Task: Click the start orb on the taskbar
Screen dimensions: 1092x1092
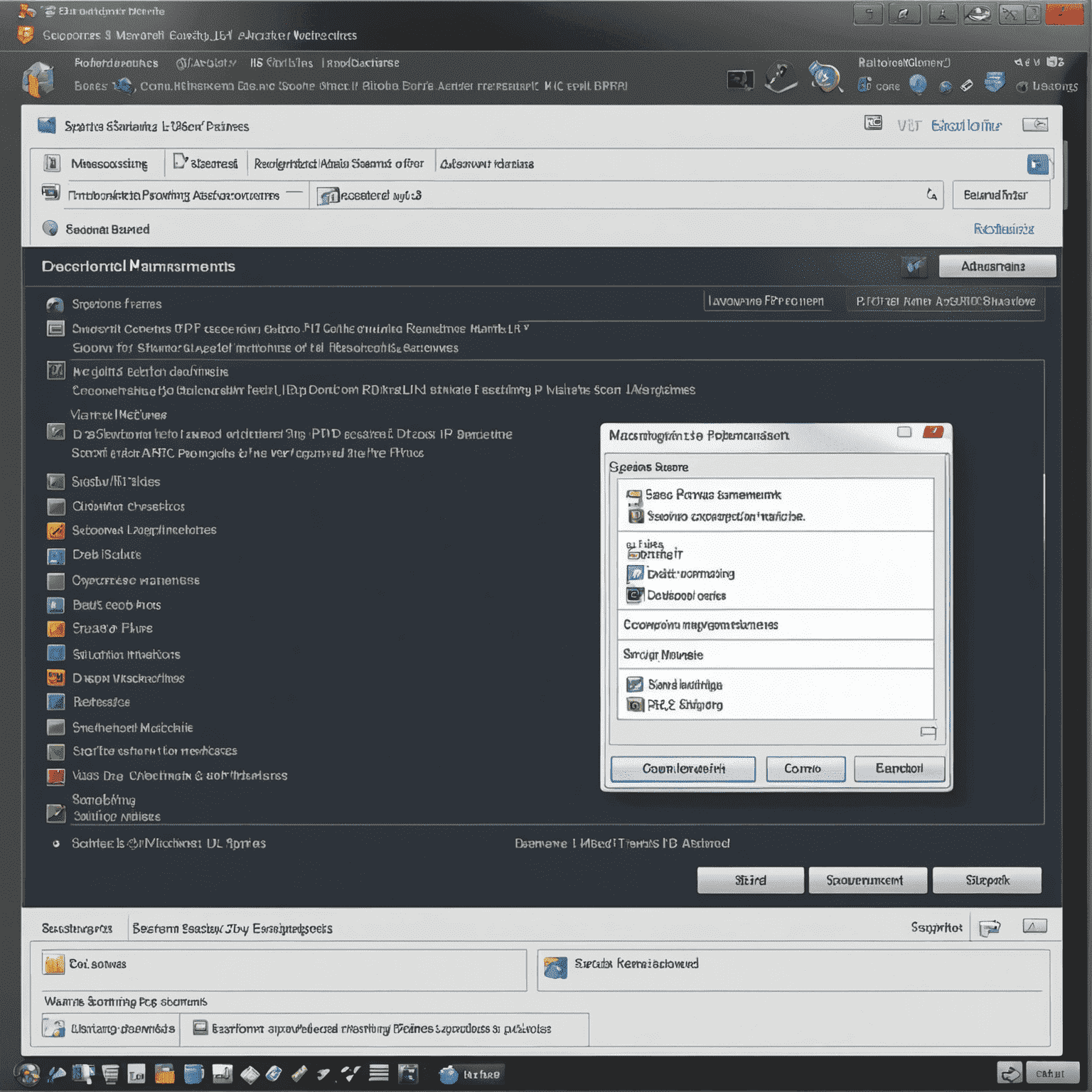Action: tap(26, 1074)
